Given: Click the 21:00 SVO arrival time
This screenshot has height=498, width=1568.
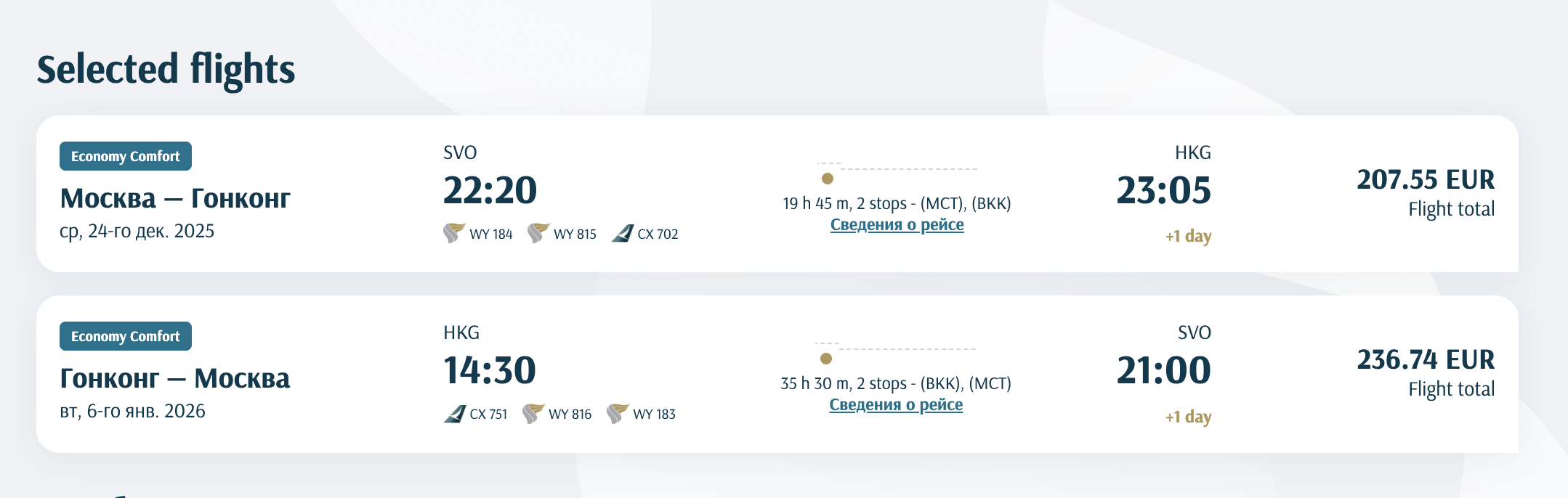Looking at the screenshot, I should 1164,370.
